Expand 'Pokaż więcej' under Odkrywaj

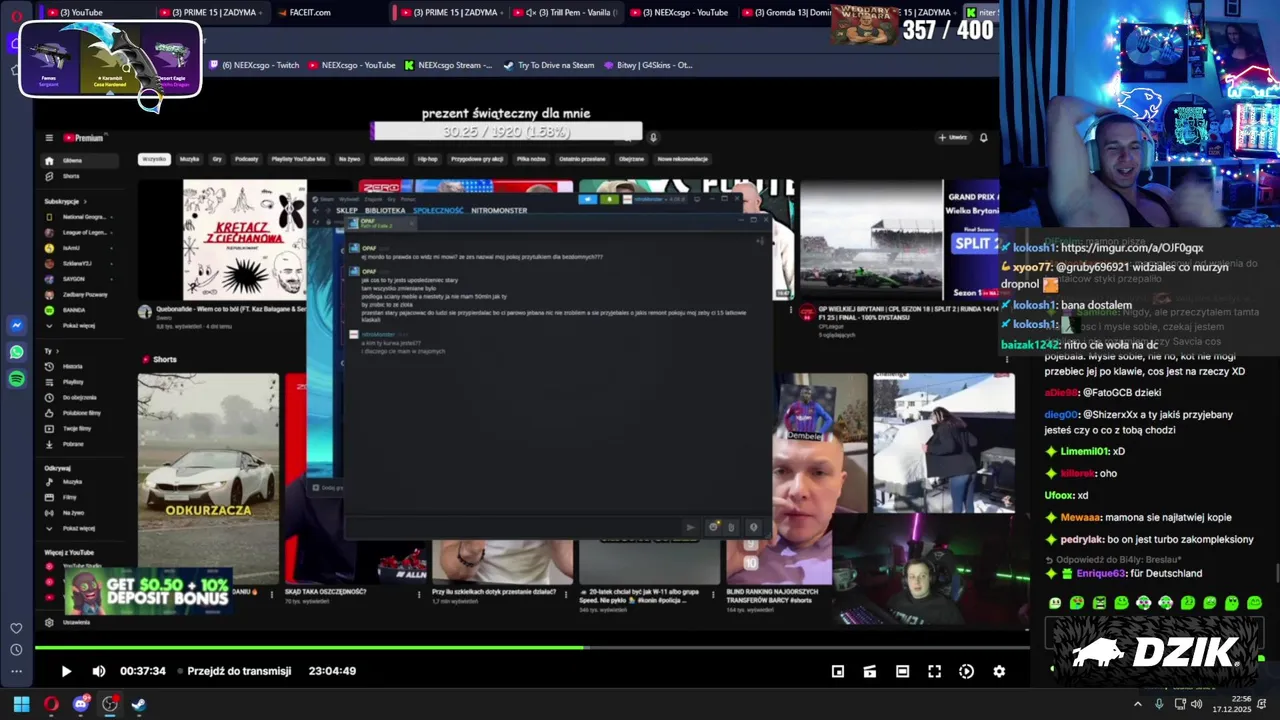pyautogui.click(x=78, y=528)
